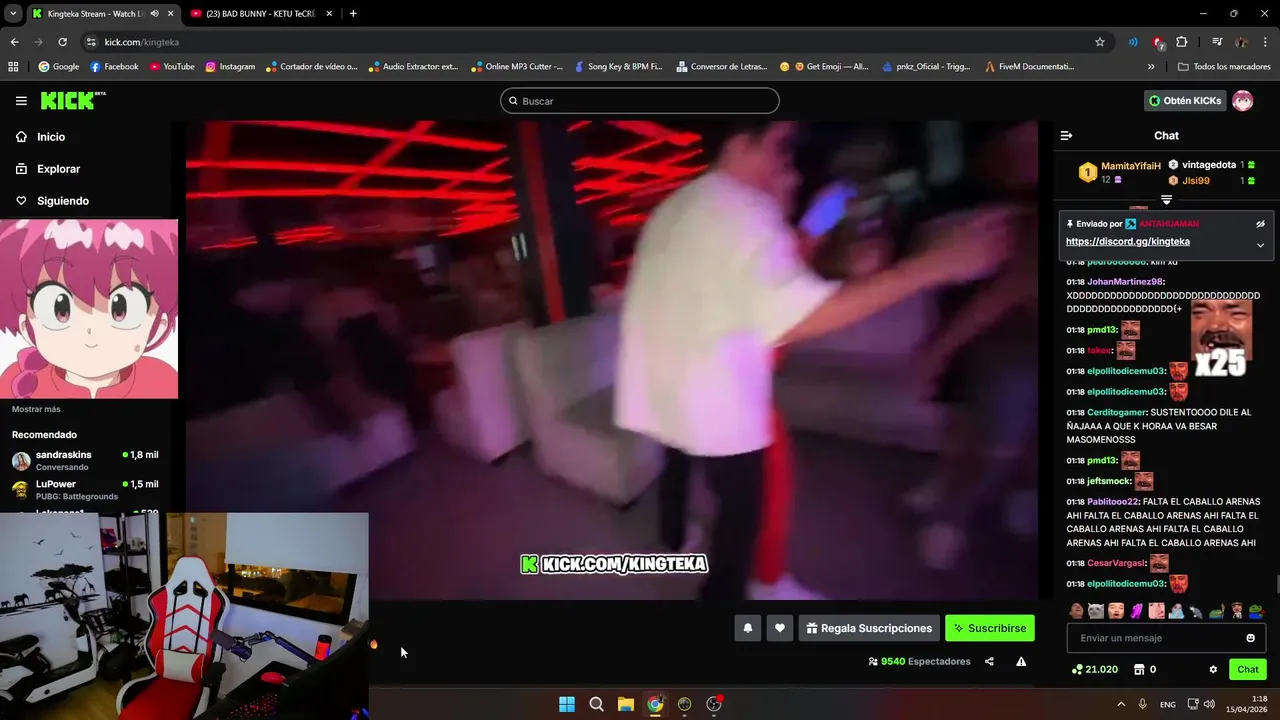This screenshot has width=1280, height=720.
Task: Hide the pinned message with eye icon
Action: (1260, 224)
